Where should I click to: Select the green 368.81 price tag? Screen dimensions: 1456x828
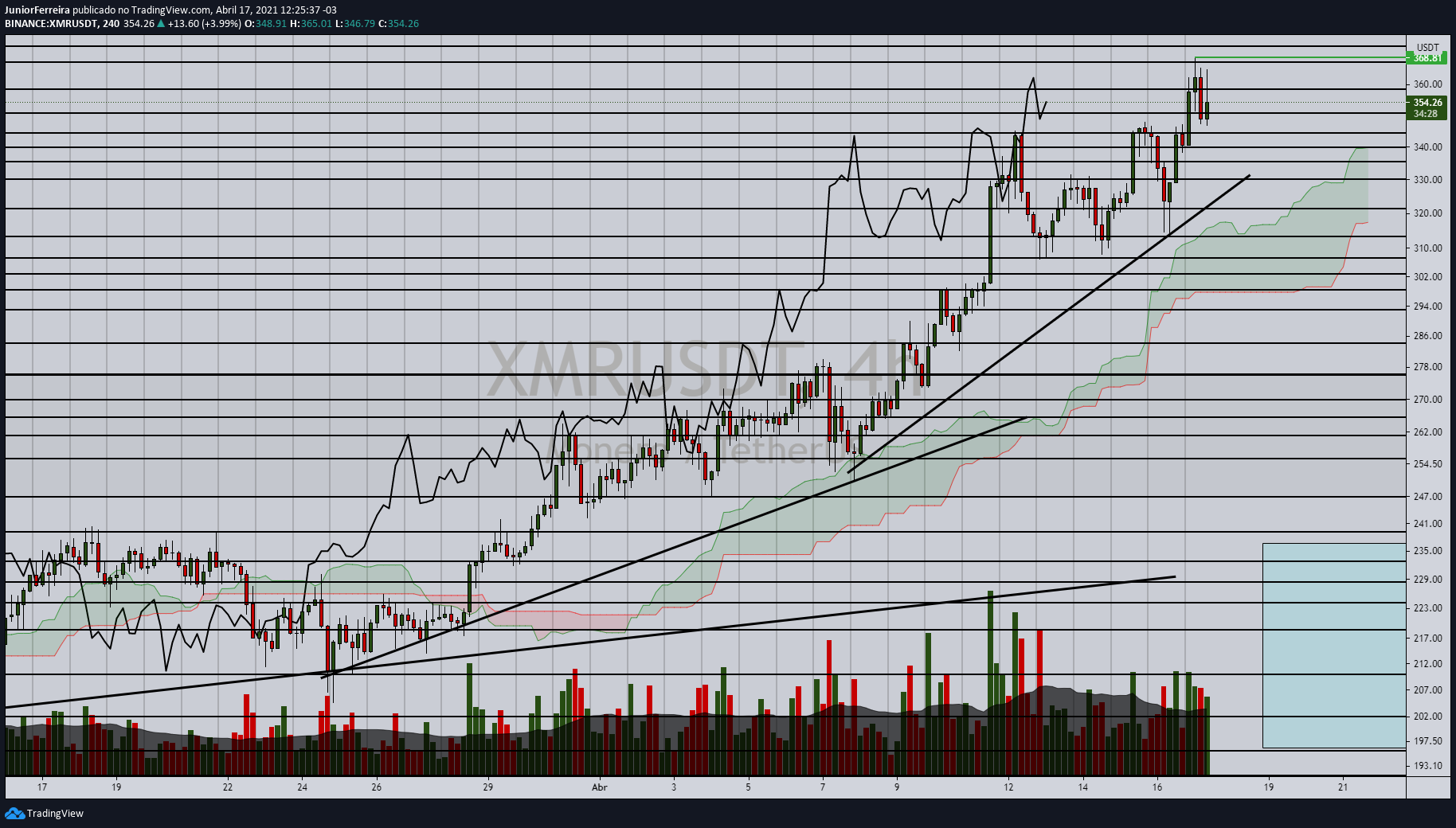click(1427, 58)
